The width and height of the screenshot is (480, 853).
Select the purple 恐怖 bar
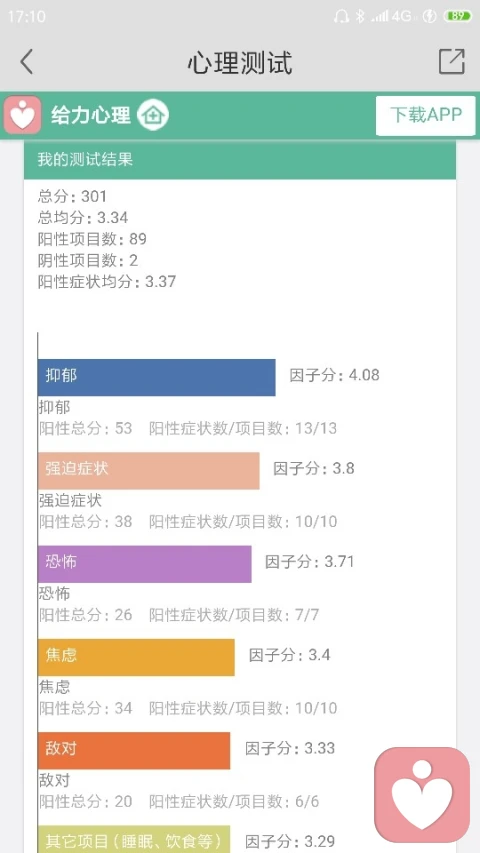point(145,564)
